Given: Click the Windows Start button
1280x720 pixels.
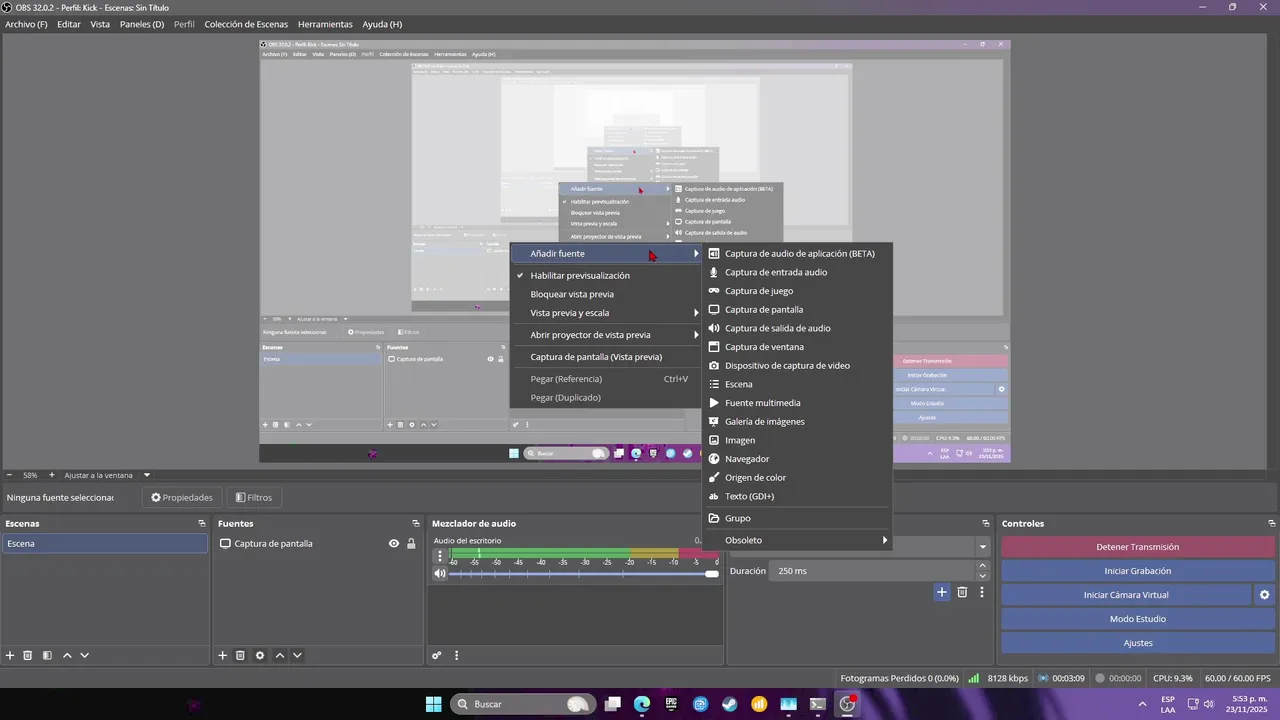Looking at the screenshot, I should coord(434,704).
